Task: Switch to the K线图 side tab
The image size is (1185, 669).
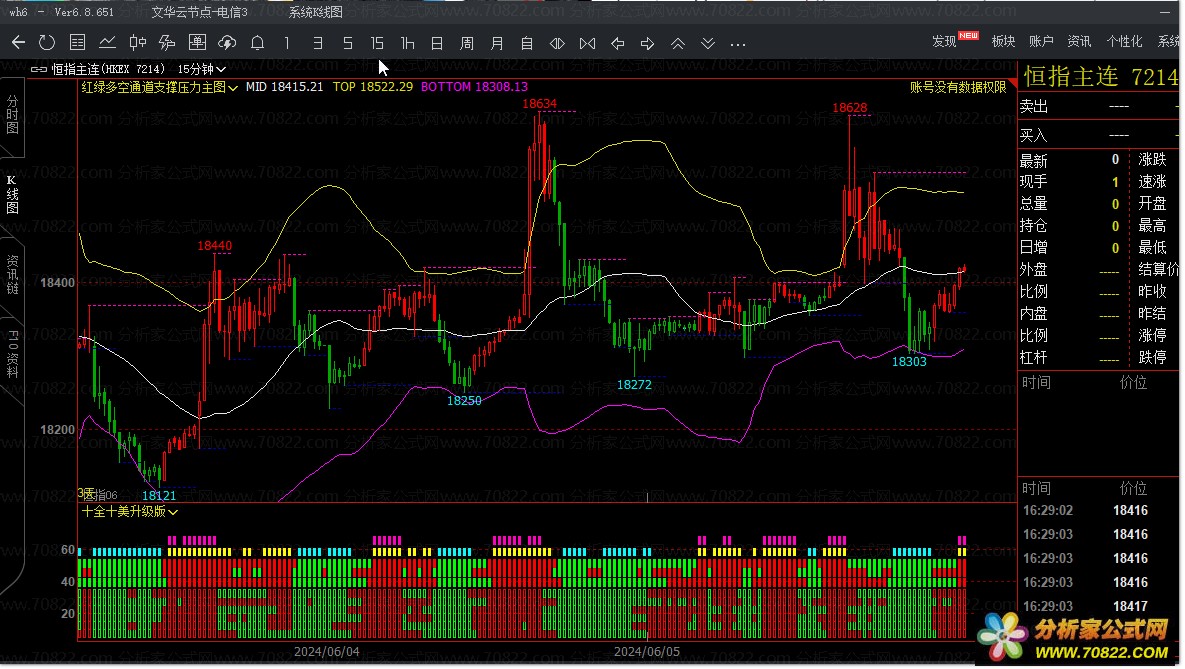Action: pos(12,194)
